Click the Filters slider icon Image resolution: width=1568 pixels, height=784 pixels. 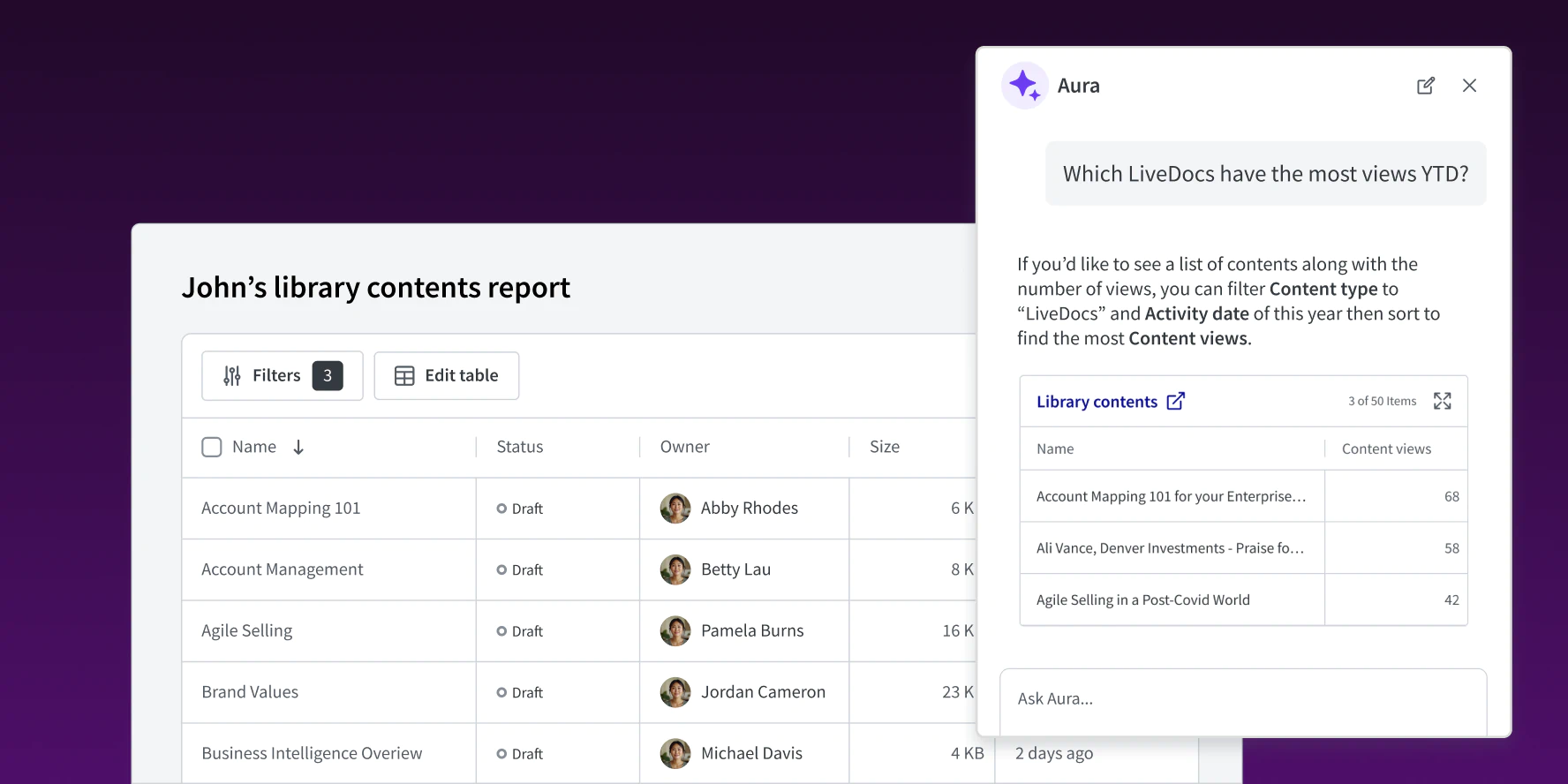231,376
